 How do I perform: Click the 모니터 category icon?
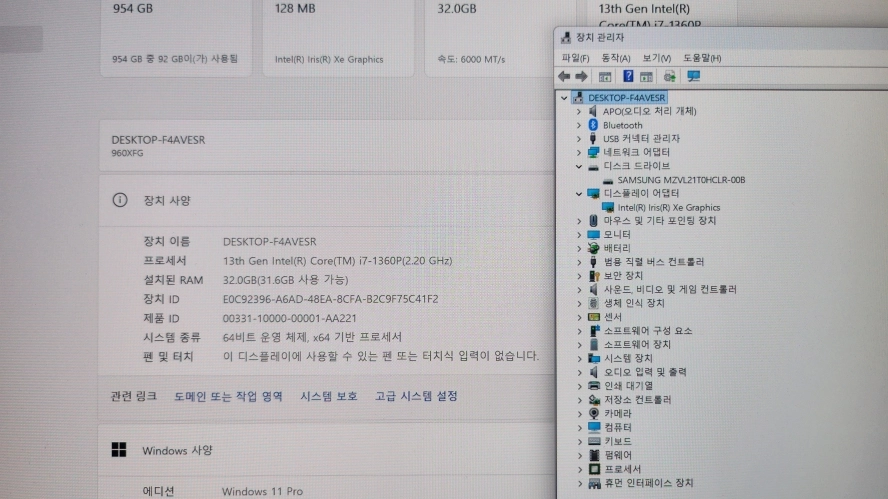(594, 234)
